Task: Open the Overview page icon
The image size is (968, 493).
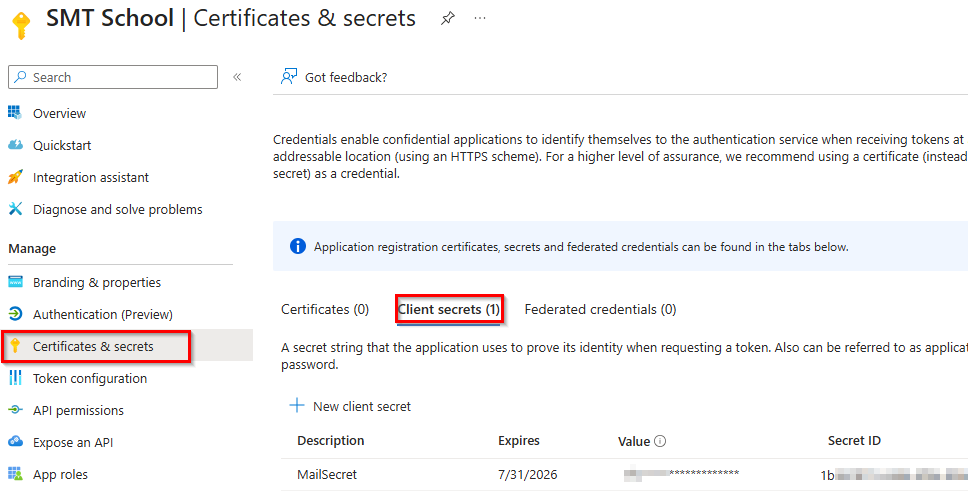Action: pyautogui.click(x=15, y=113)
